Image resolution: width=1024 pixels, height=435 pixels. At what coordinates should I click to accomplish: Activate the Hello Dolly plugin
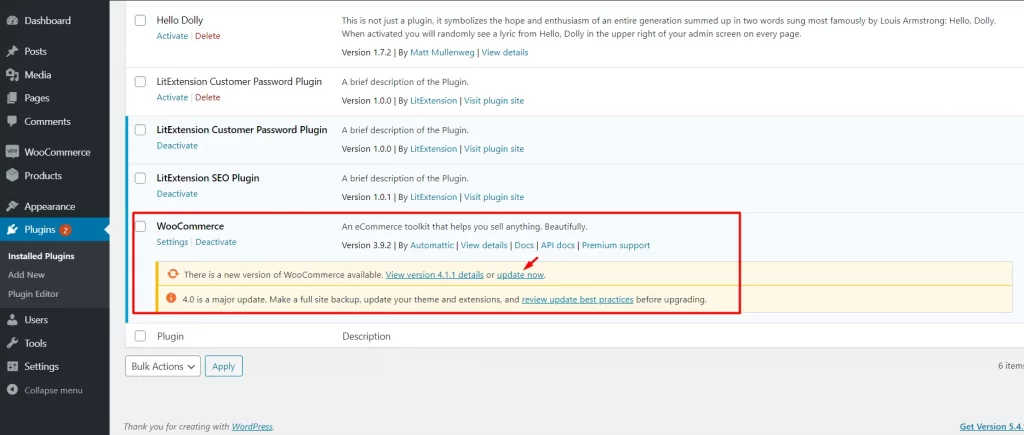tap(172, 36)
